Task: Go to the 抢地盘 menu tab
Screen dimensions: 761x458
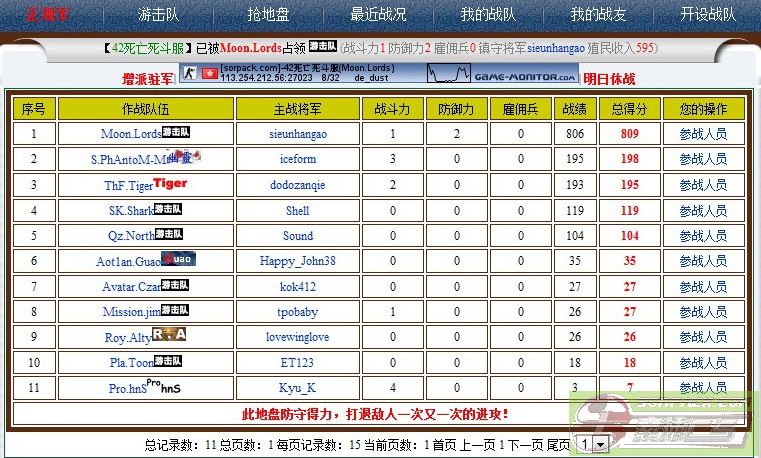Action: click(x=267, y=14)
